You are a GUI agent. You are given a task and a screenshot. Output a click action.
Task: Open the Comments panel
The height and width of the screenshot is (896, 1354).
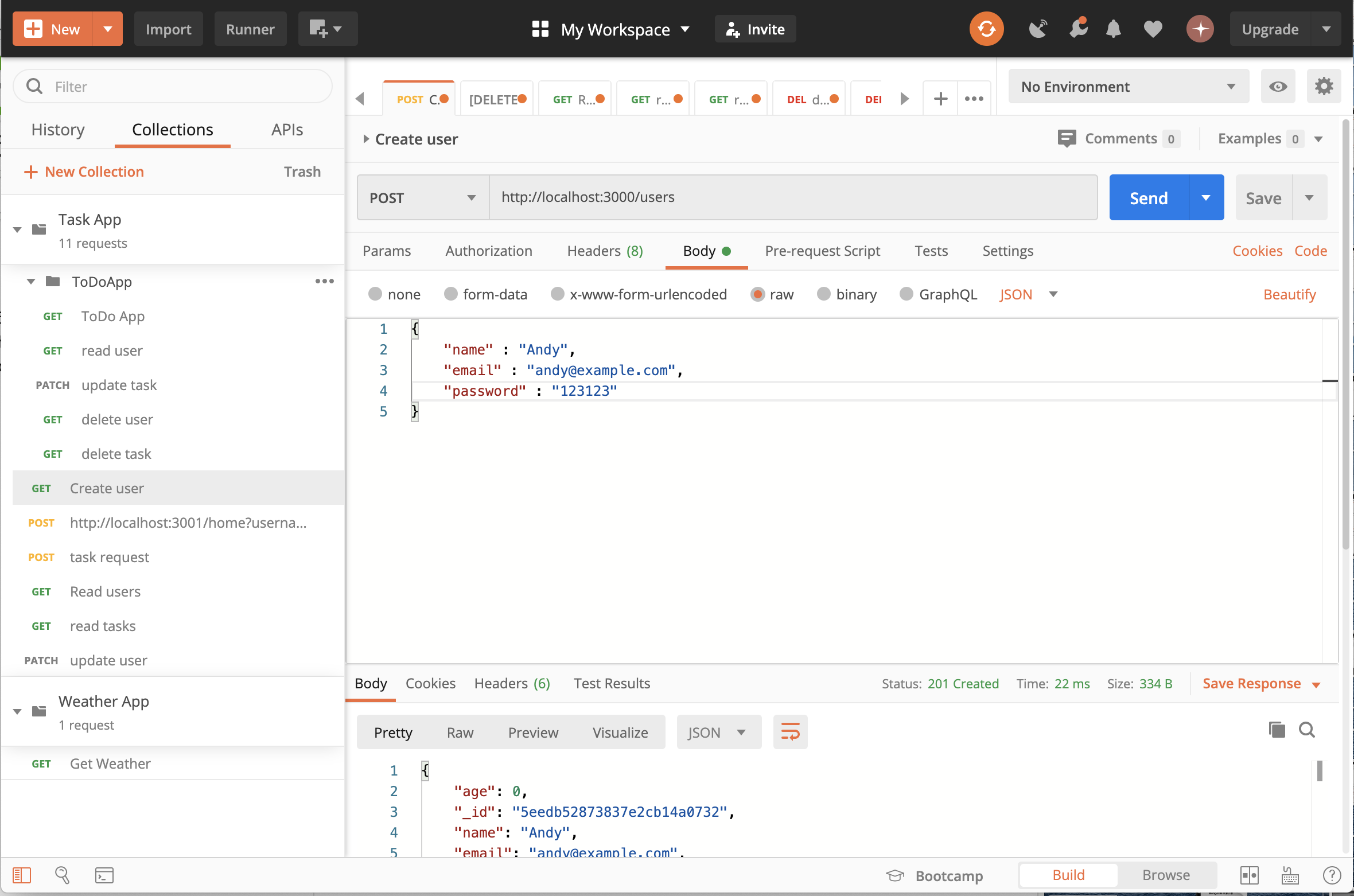pyautogui.click(x=1118, y=138)
